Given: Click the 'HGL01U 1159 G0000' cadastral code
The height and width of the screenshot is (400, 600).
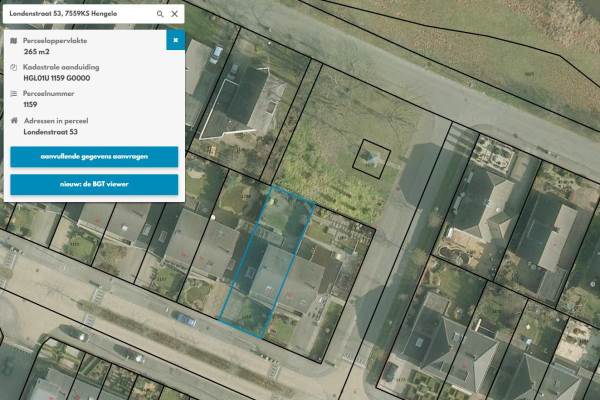Looking at the screenshot, I should (56, 77).
